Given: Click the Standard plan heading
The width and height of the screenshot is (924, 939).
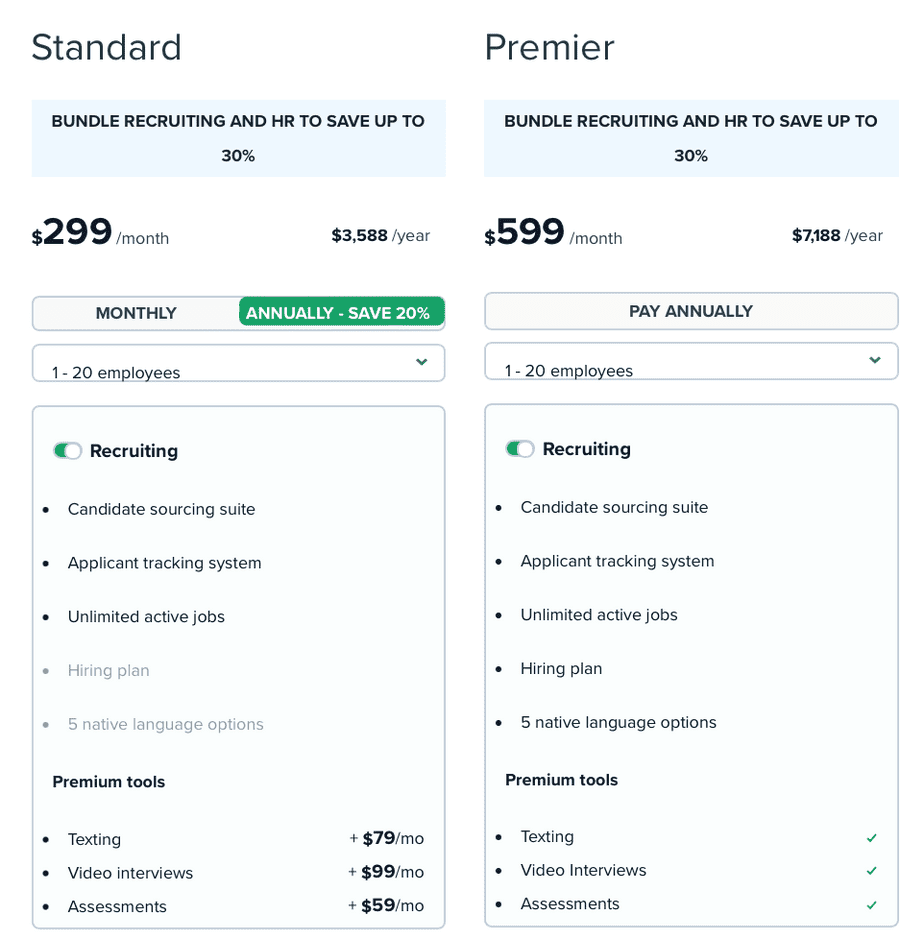Looking at the screenshot, I should (107, 48).
